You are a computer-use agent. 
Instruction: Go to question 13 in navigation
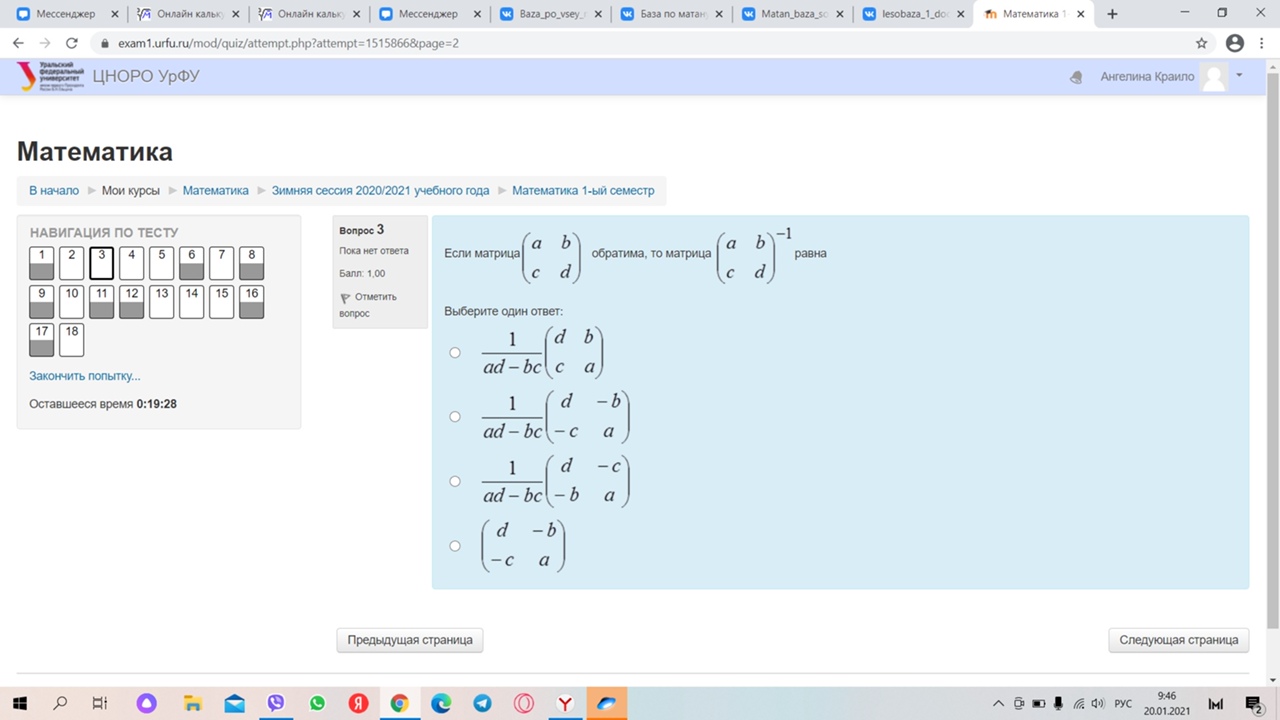(161, 302)
